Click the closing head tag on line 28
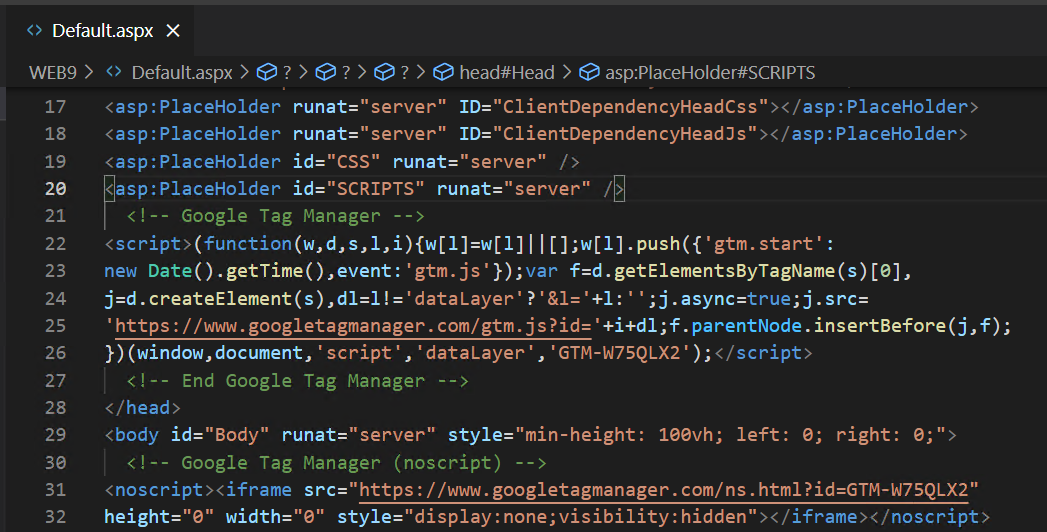This screenshot has width=1047, height=532. (143, 408)
